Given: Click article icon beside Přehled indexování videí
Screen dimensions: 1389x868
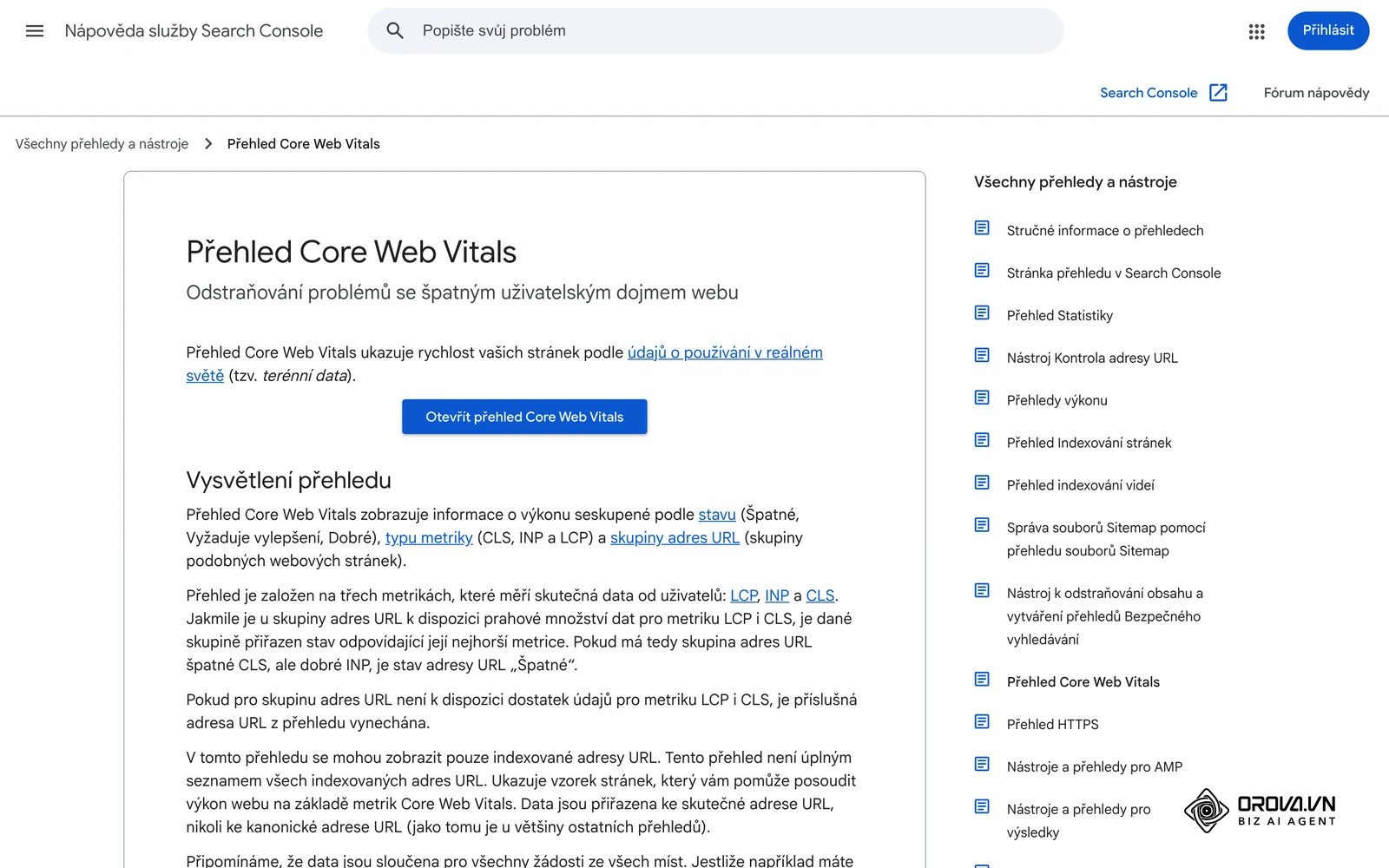Looking at the screenshot, I should click(982, 483).
